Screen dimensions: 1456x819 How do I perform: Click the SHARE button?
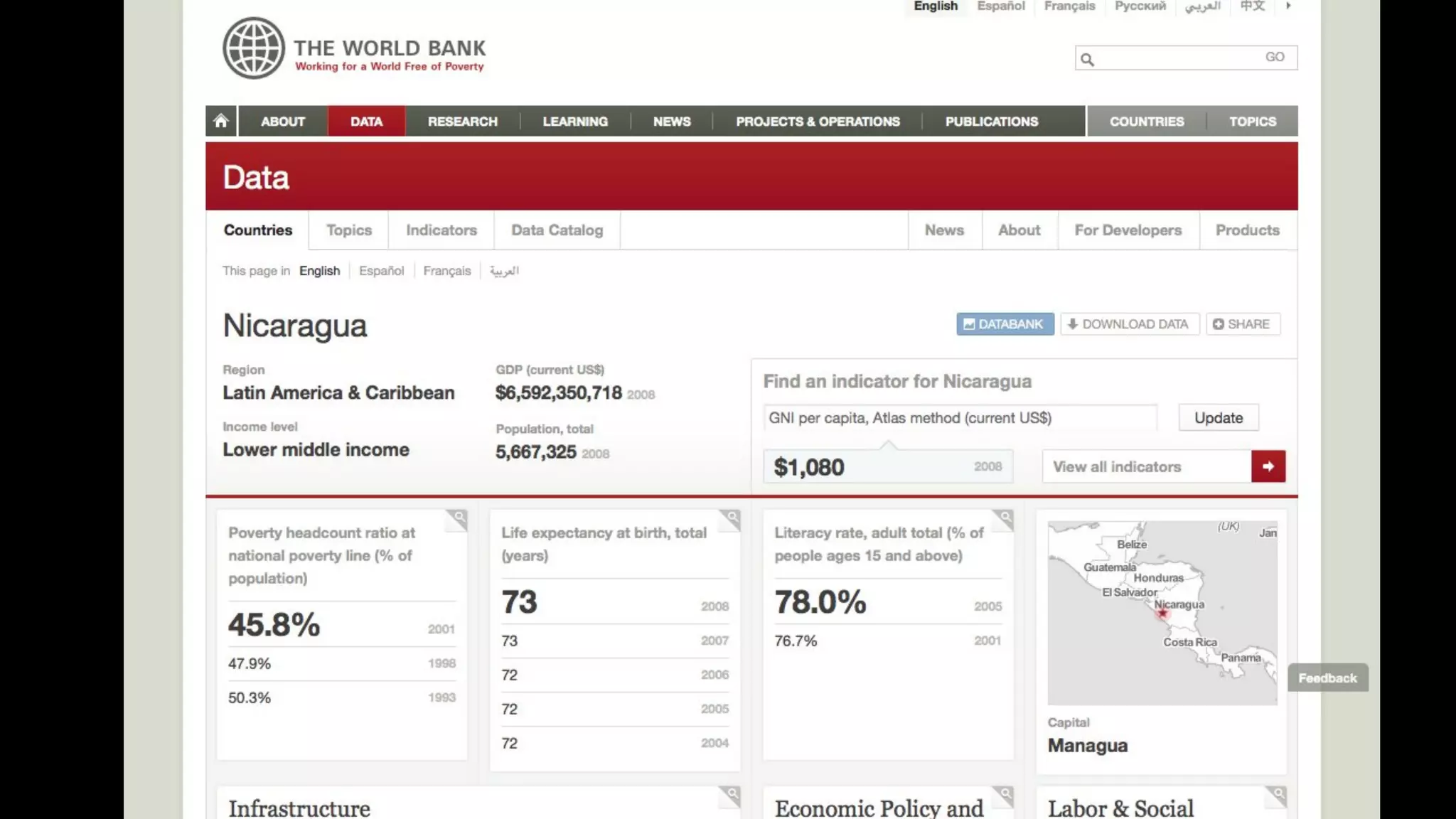[1242, 324]
